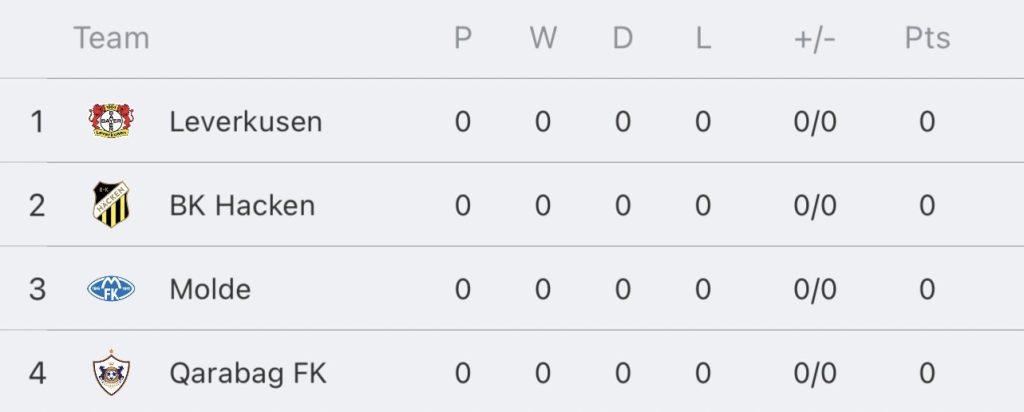Open the BK Hacken team link
The image size is (1024, 412).
coord(242,206)
